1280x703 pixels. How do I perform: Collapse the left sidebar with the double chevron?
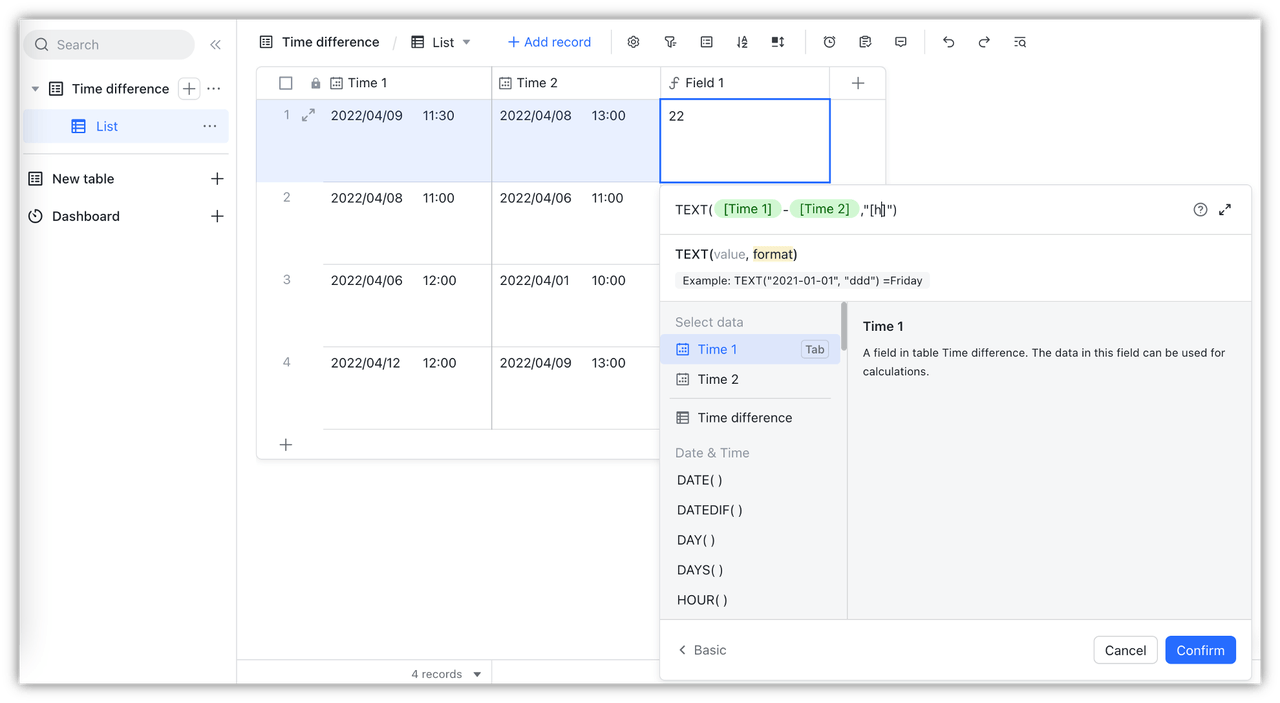[x=215, y=44]
